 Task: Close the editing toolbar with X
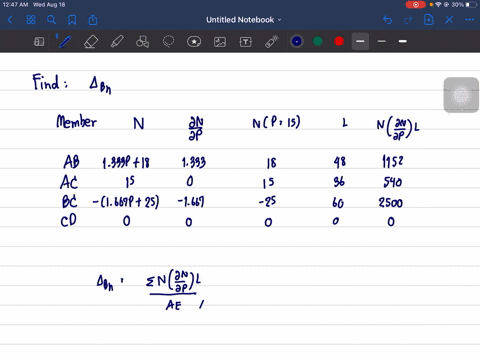tap(449, 20)
